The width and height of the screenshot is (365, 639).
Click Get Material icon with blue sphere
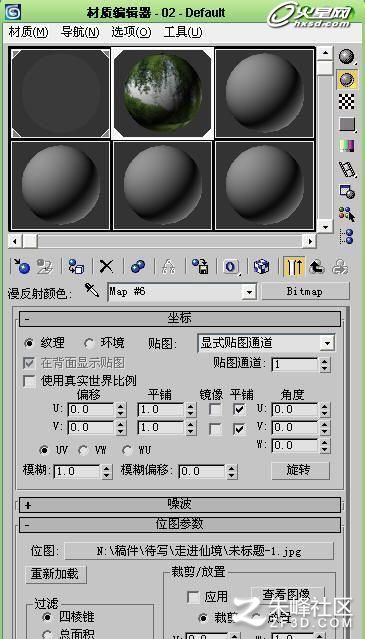click(x=22, y=266)
